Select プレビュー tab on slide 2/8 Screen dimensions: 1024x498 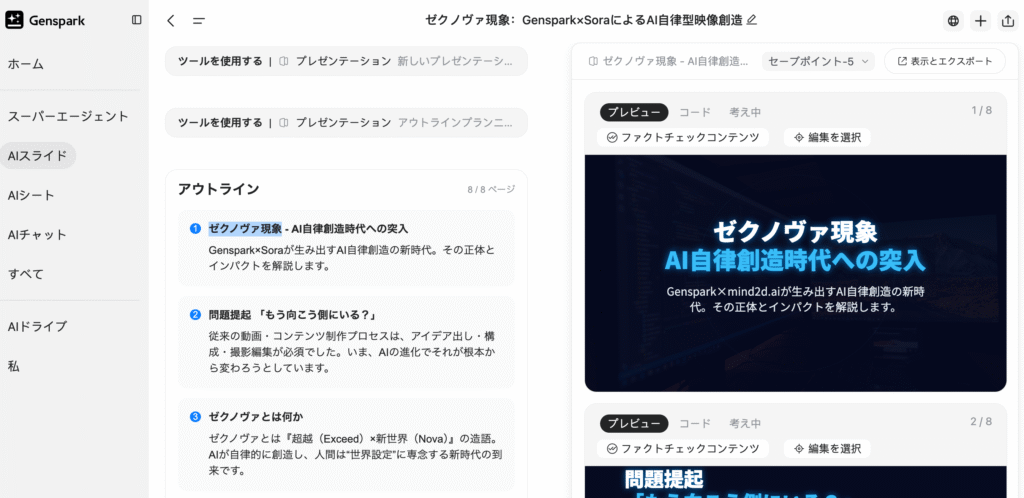(x=634, y=424)
